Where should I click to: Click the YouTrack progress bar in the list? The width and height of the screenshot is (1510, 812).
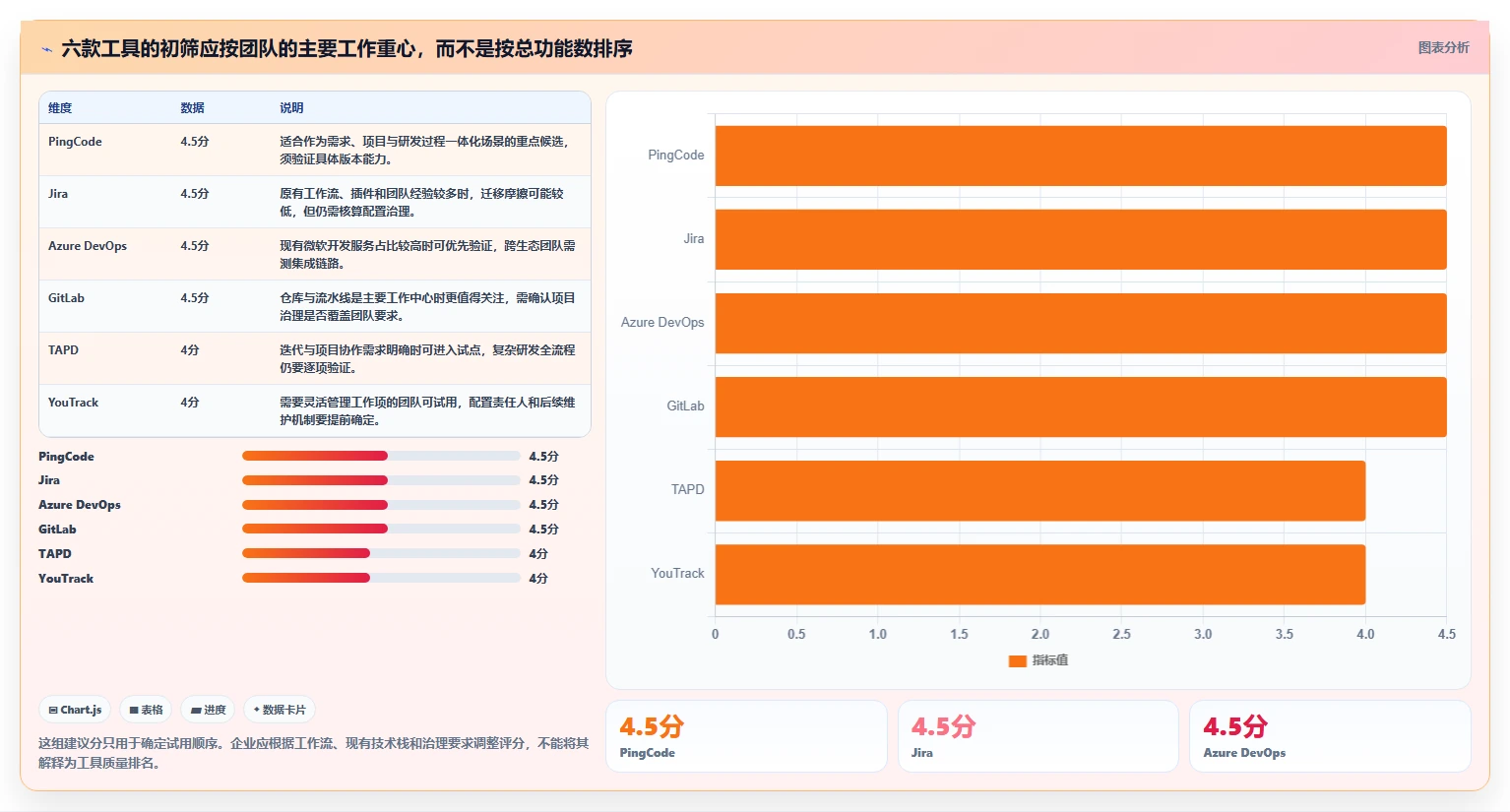click(x=381, y=578)
